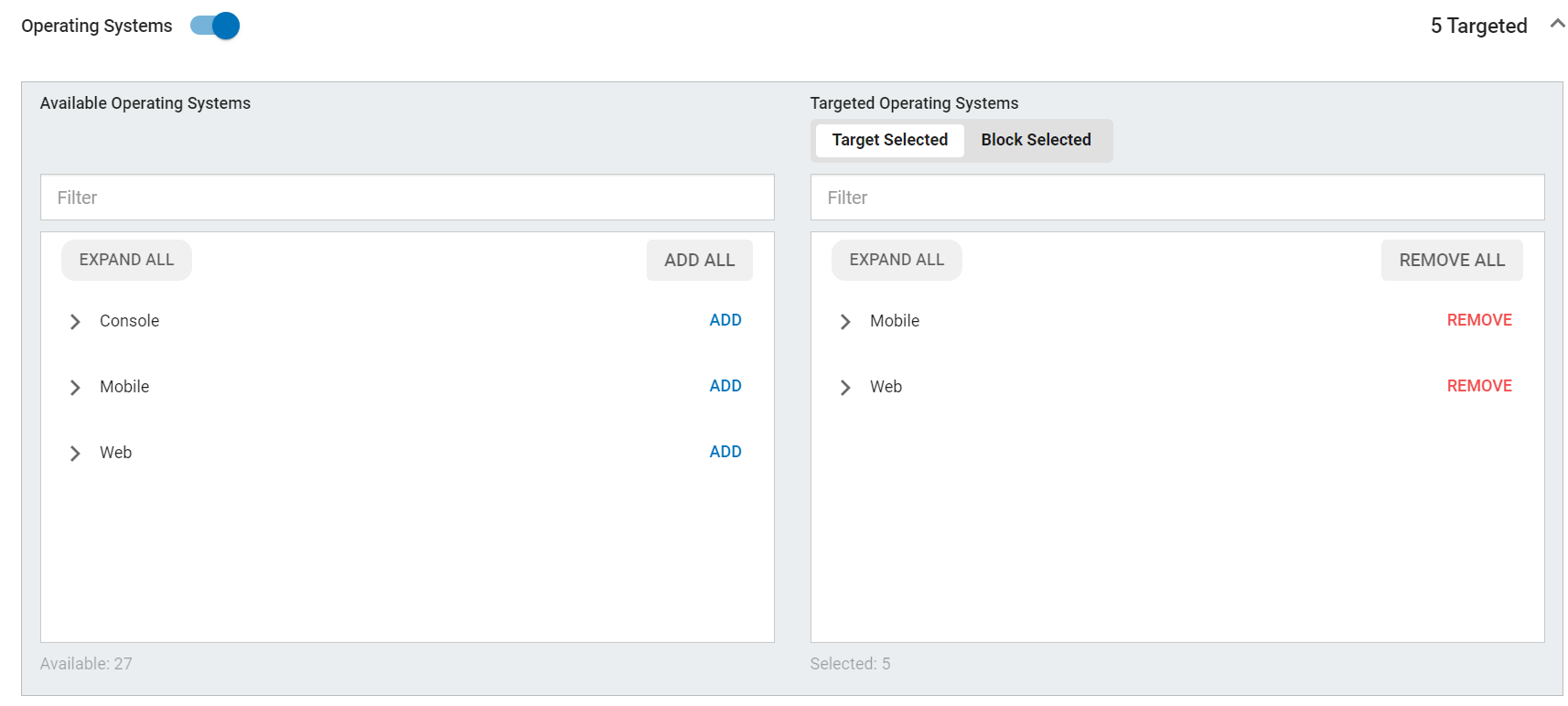Image resolution: width=1568 pixels, height=706 pixels.
Task: Click the Available Operating Systems filter field
Action: pos(407,198)
